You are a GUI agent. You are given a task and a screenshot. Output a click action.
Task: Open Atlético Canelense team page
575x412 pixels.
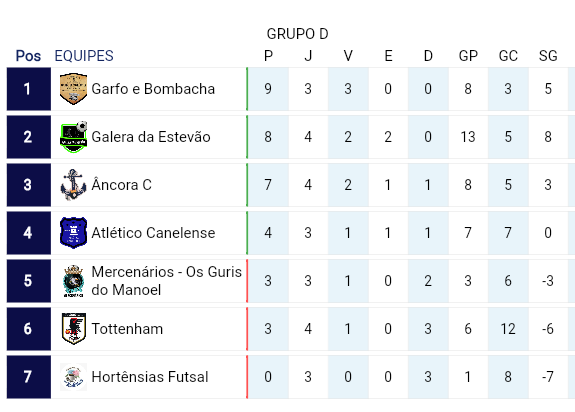153,233
